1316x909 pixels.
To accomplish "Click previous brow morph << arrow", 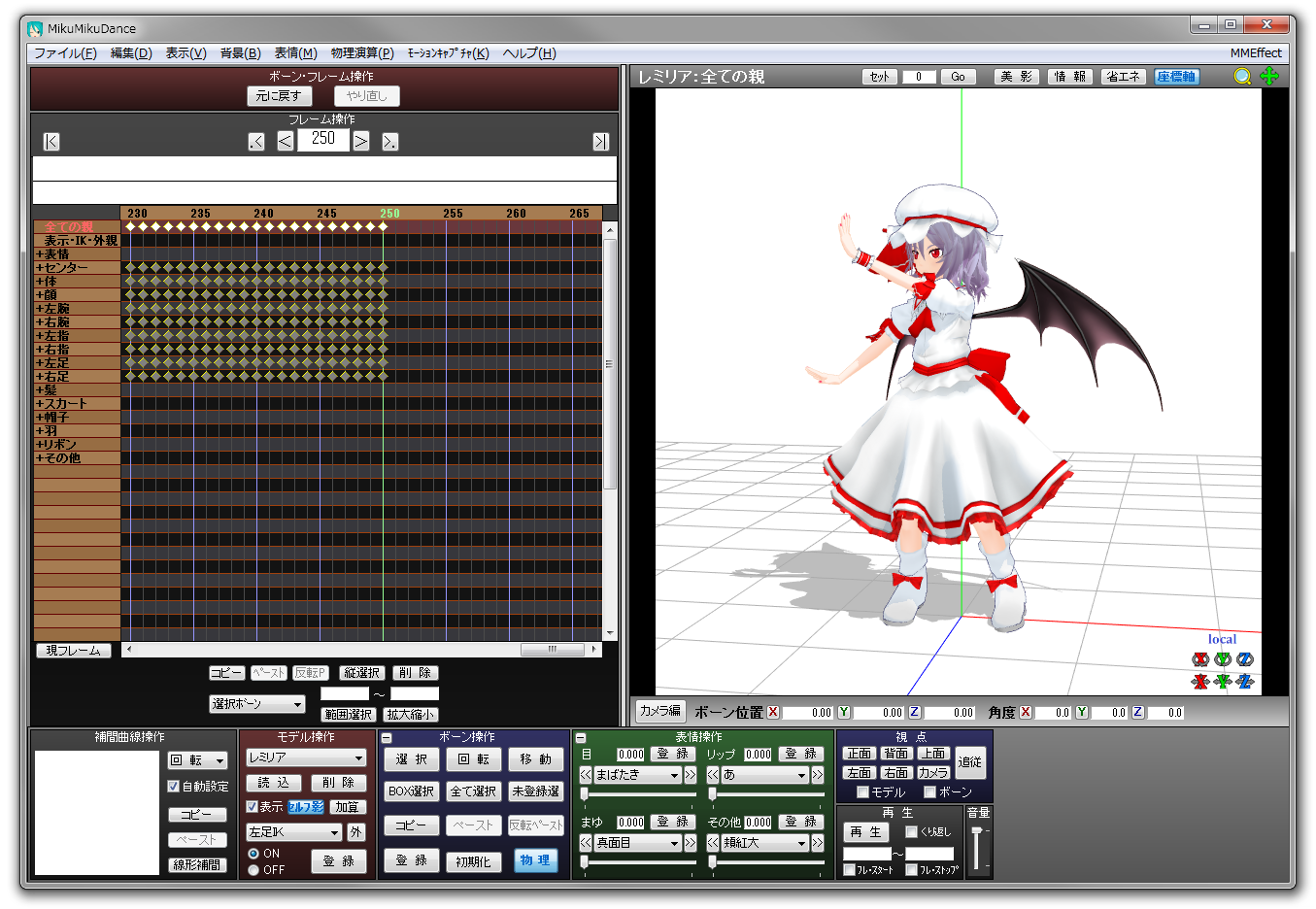I will coord(586,843).
